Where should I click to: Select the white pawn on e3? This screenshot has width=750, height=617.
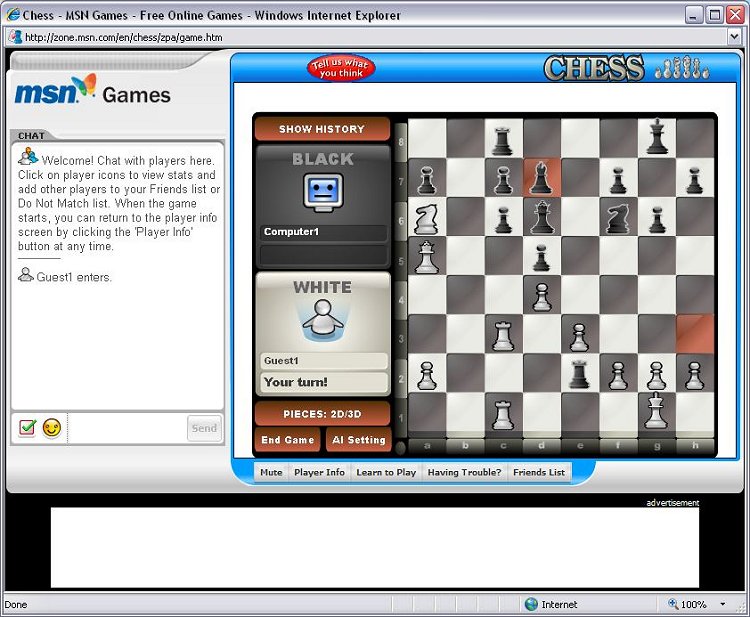point(579,337)
